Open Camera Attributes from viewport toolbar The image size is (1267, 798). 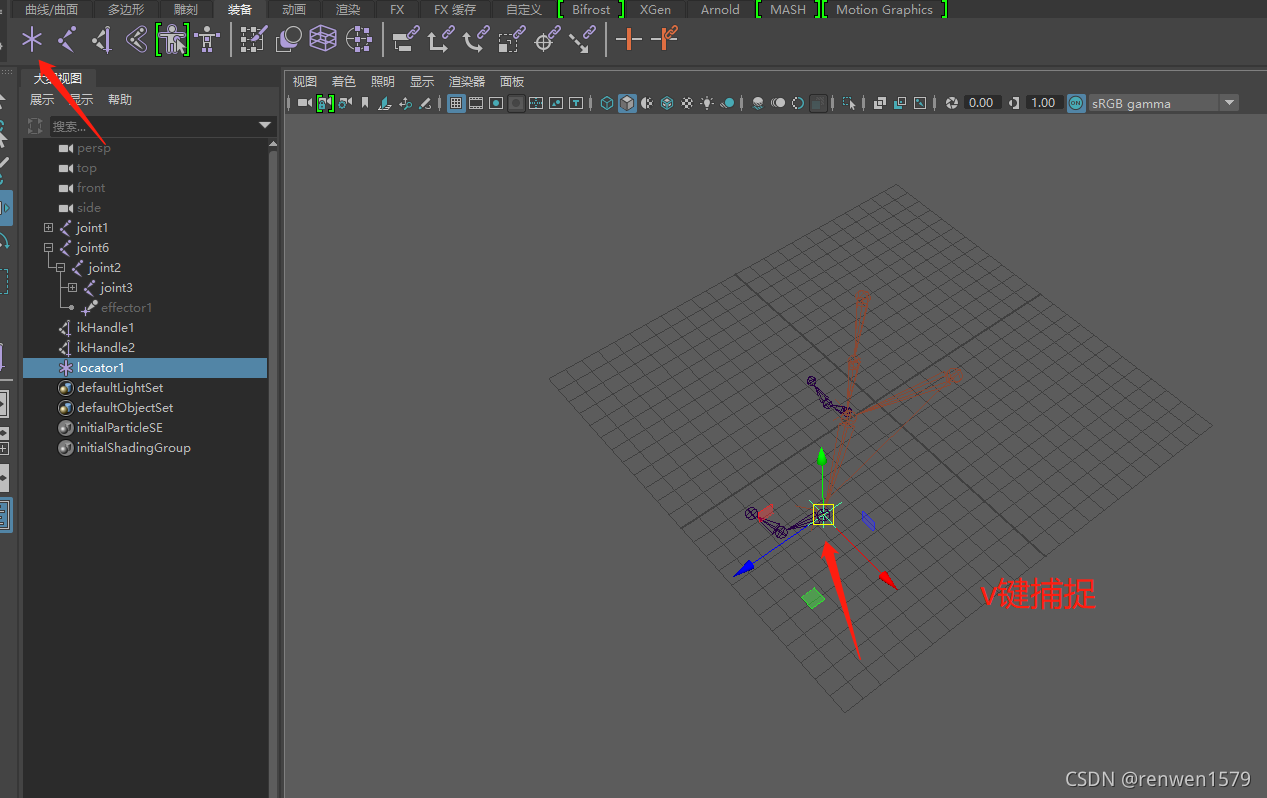[x=344, y=103]
